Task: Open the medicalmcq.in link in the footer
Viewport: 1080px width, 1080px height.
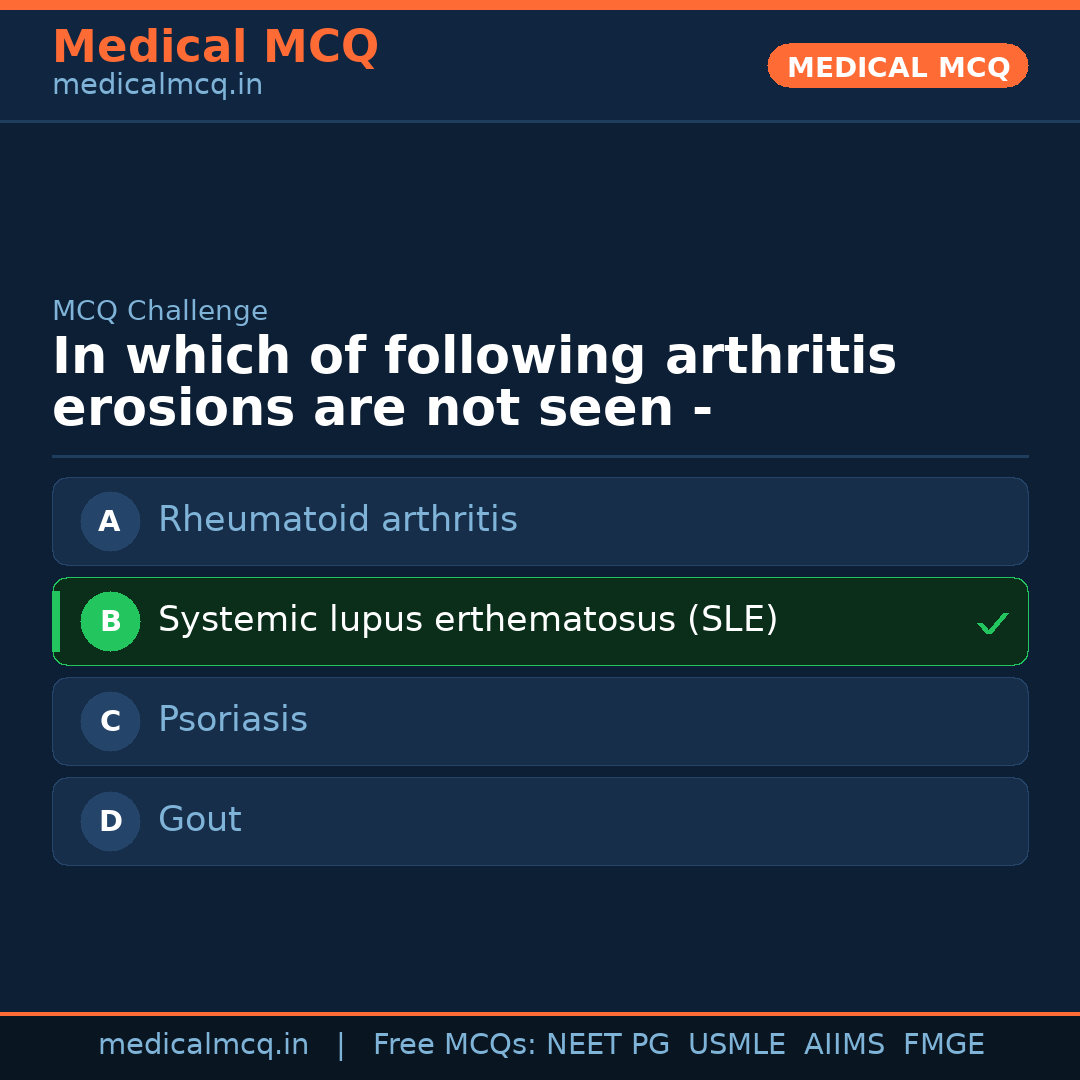Action: [203, 1045]
